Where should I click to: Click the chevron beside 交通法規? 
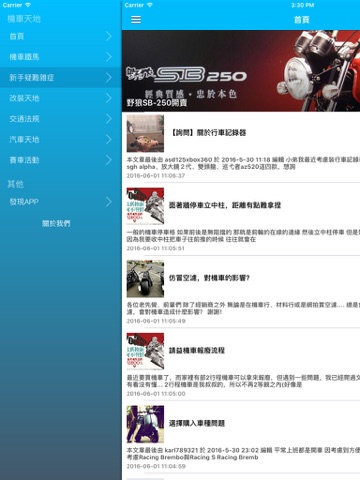coord(109,119)
